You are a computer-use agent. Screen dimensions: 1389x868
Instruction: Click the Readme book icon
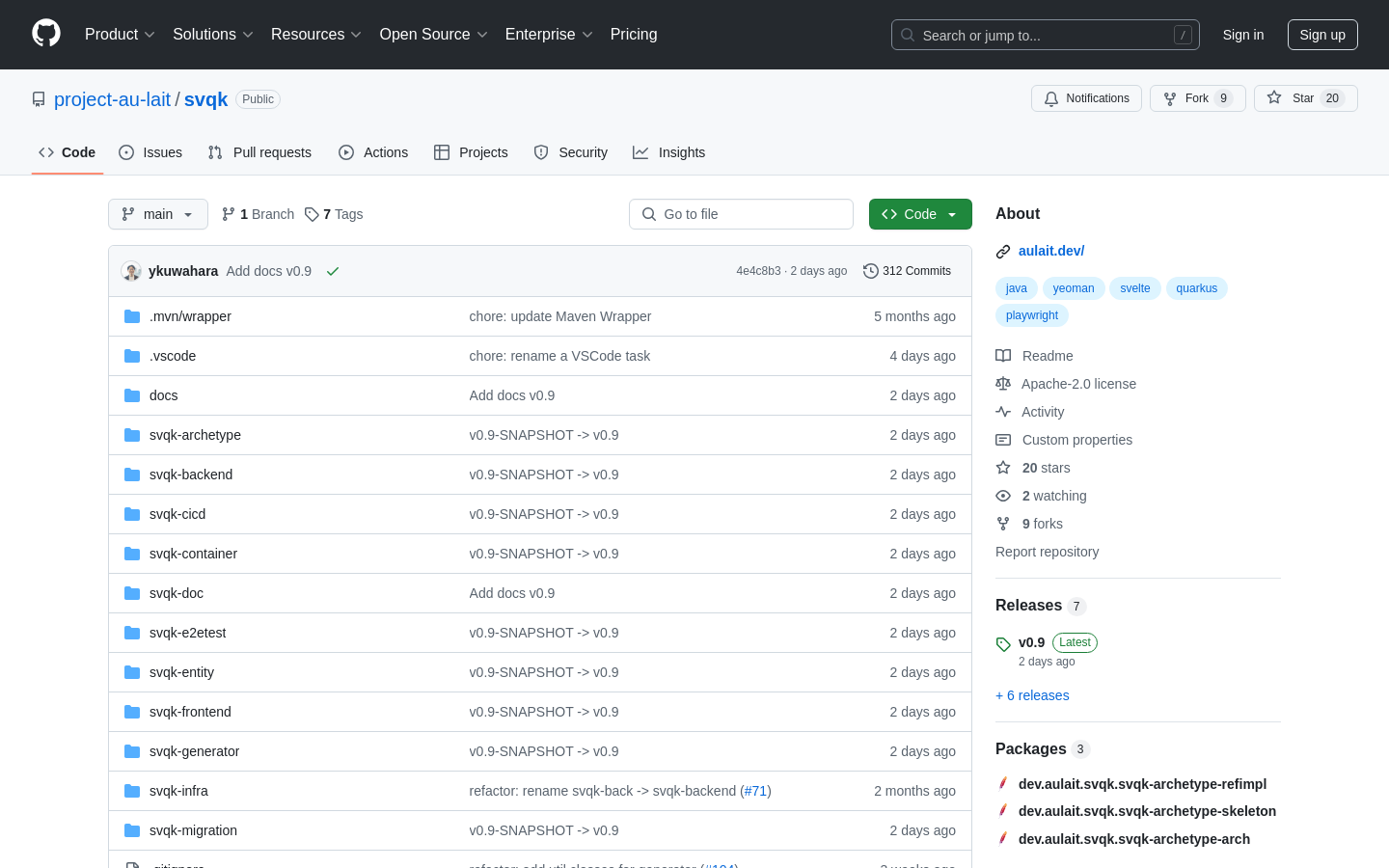click(1003, 356)
